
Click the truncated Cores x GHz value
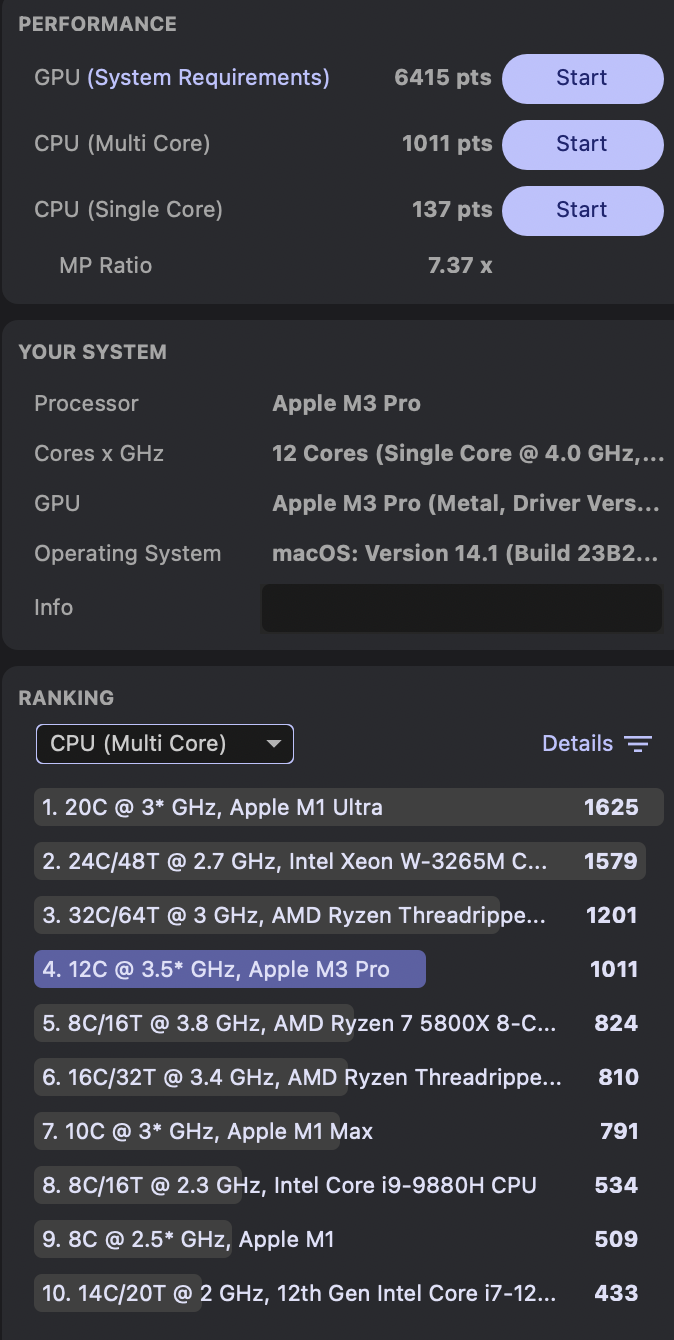[x=468, y=454]
